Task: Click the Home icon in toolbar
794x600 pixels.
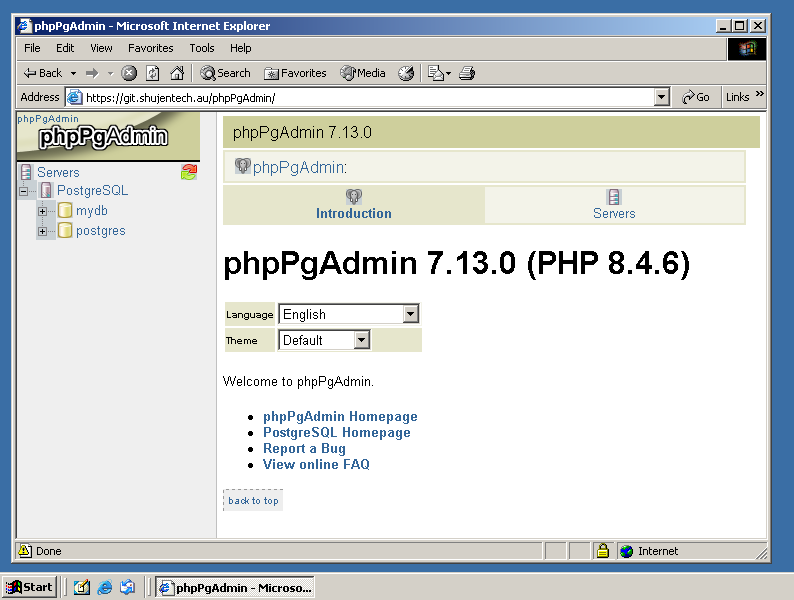Action: click(x=177, y=73)
